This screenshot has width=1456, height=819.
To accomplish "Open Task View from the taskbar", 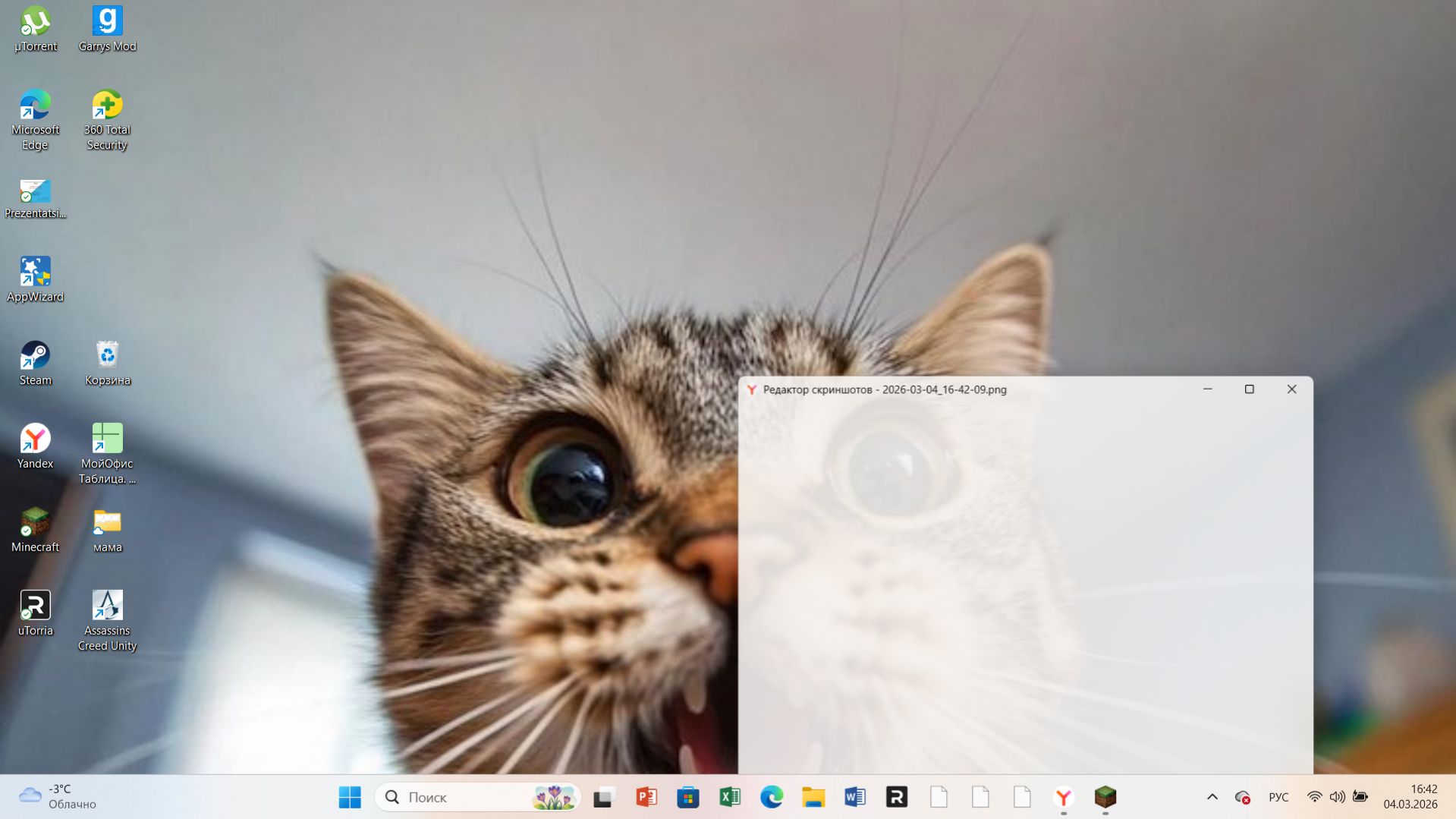I will 603,797.
